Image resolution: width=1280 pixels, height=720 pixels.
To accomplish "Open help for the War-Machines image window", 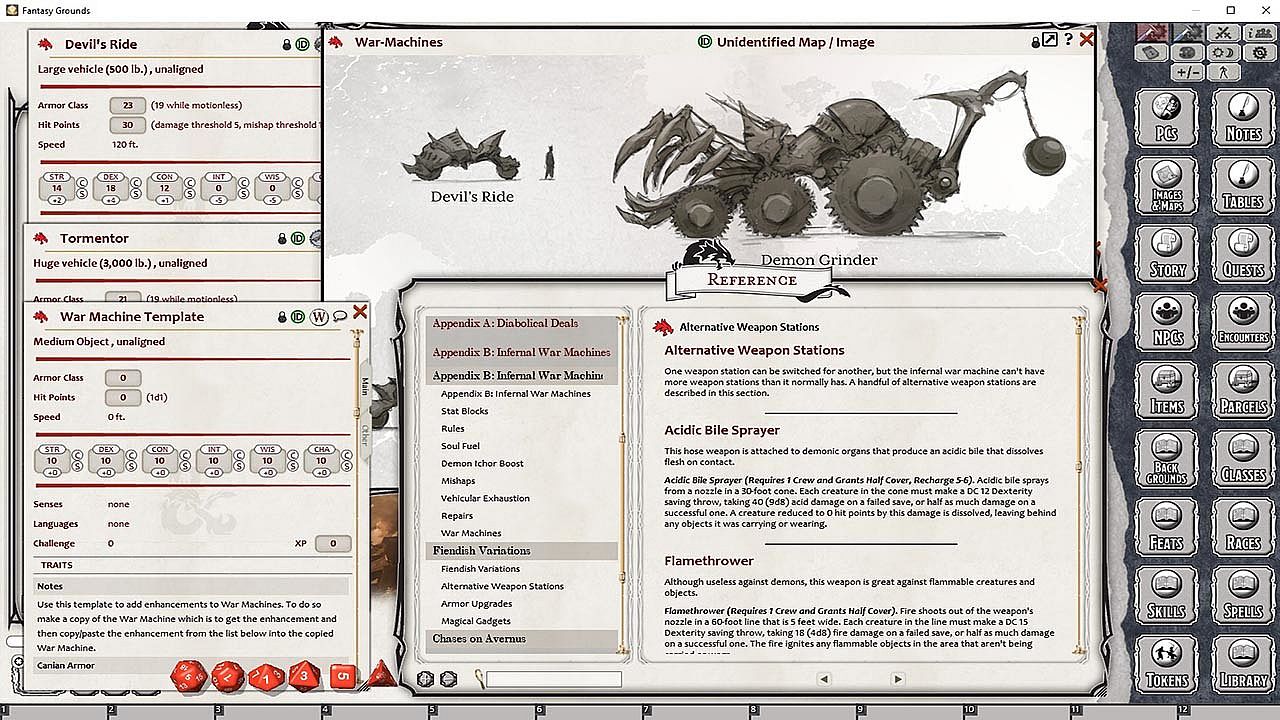I will [1068, 40].
